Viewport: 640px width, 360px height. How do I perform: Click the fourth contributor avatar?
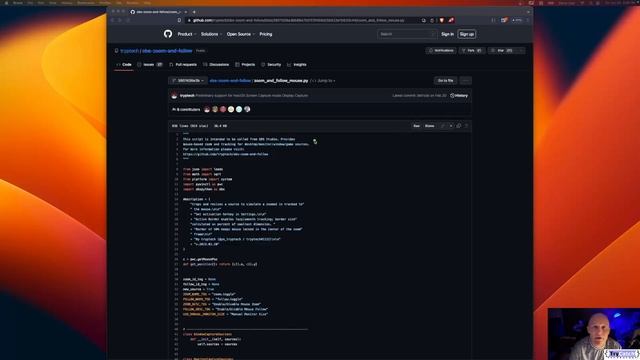pos(231,109)
